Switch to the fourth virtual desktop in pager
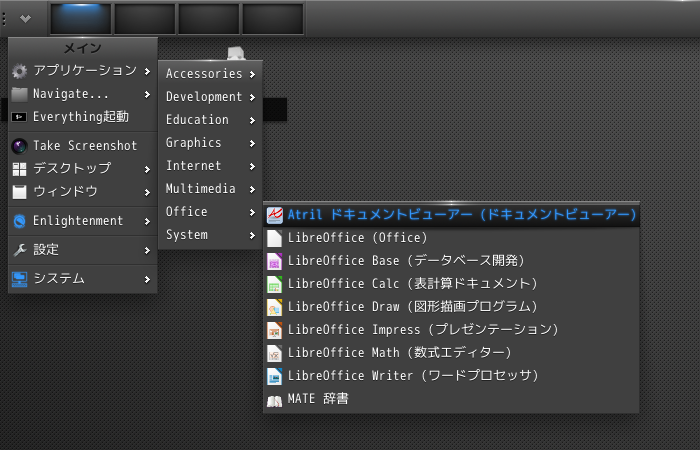700x450 pixels. coord(273,19)
